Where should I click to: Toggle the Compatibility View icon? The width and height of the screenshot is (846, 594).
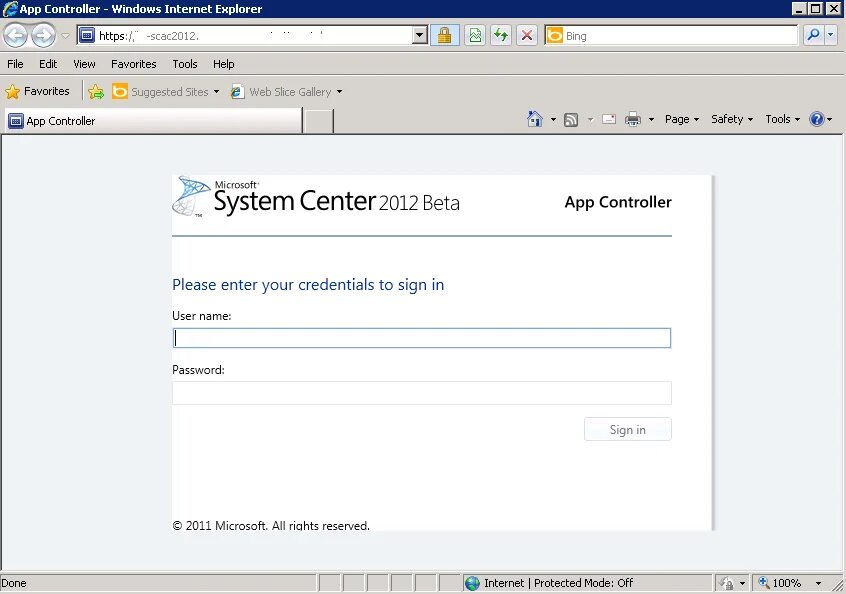[475, 36]
